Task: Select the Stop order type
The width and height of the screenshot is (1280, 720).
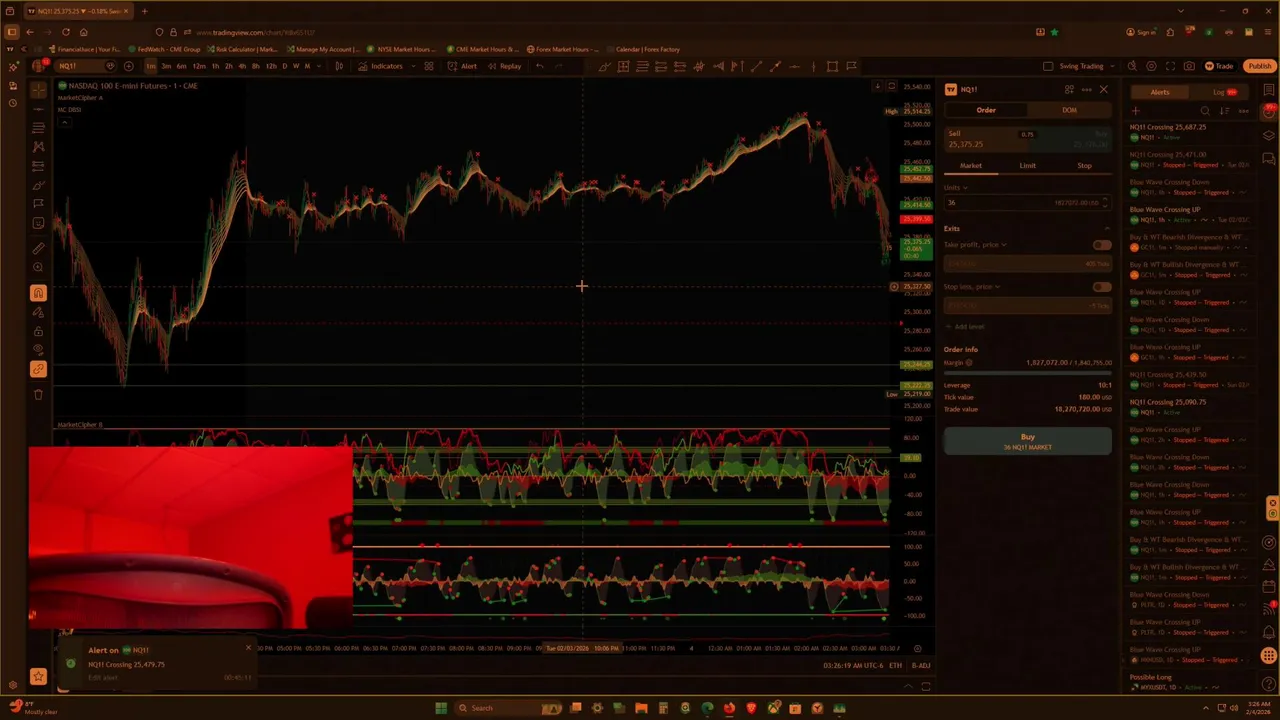Action: (1084, 165)
